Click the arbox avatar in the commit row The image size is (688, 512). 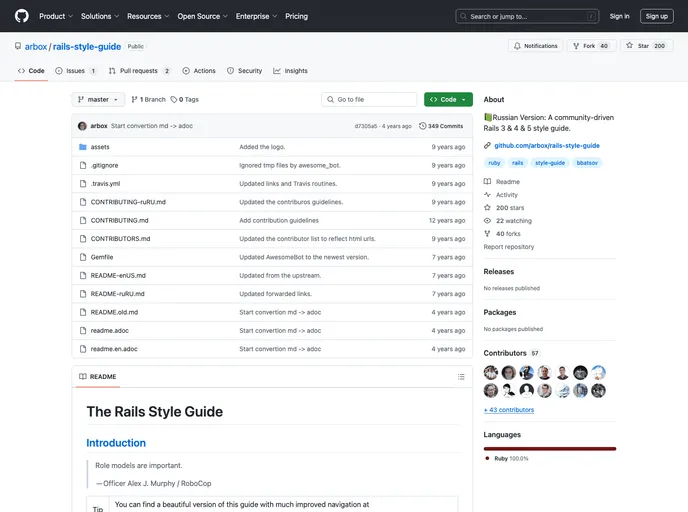tap(82, 126)
